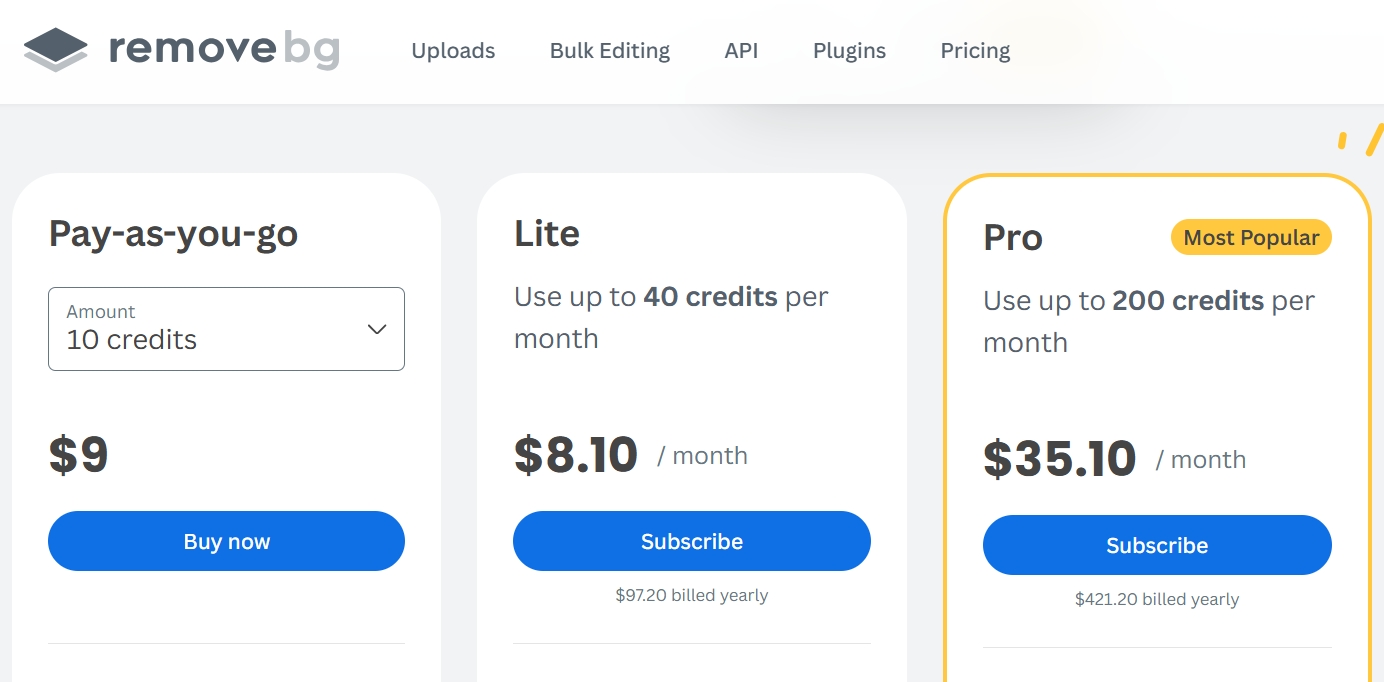Select Pricing in the top navigation

pyautogui.click(x=975, y=51)
